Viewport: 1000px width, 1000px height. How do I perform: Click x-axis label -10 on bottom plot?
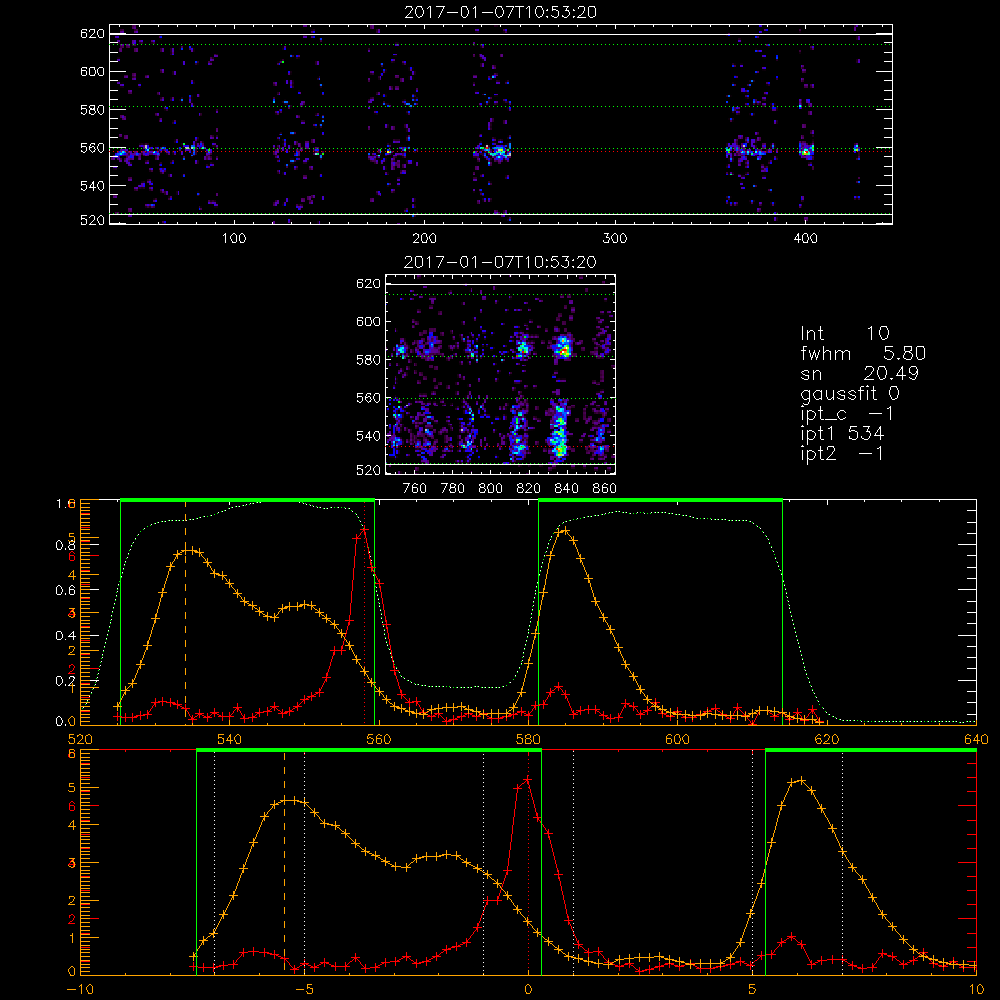80,990
